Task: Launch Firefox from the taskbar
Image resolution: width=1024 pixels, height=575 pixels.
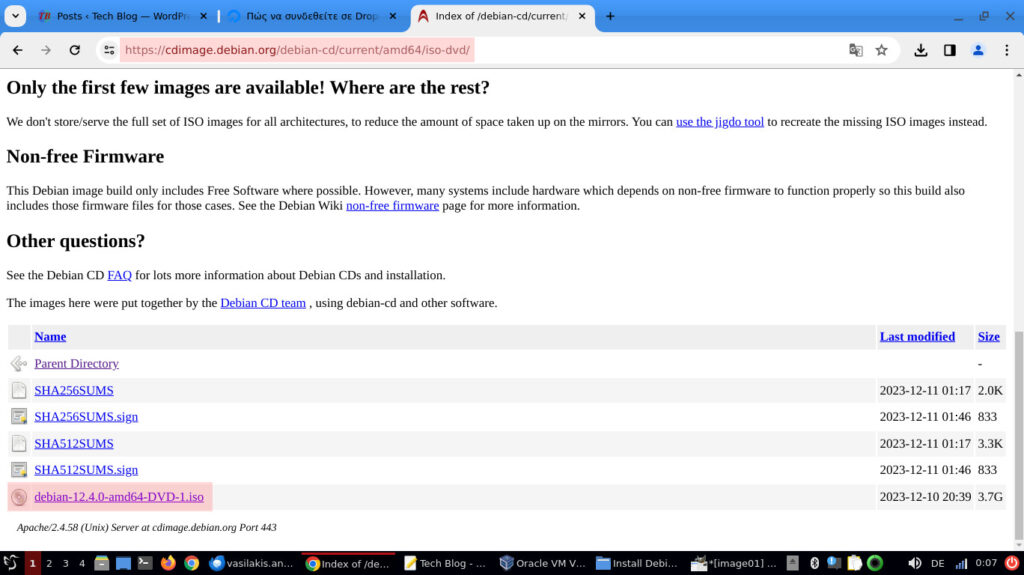Action: tap(168, 563)
